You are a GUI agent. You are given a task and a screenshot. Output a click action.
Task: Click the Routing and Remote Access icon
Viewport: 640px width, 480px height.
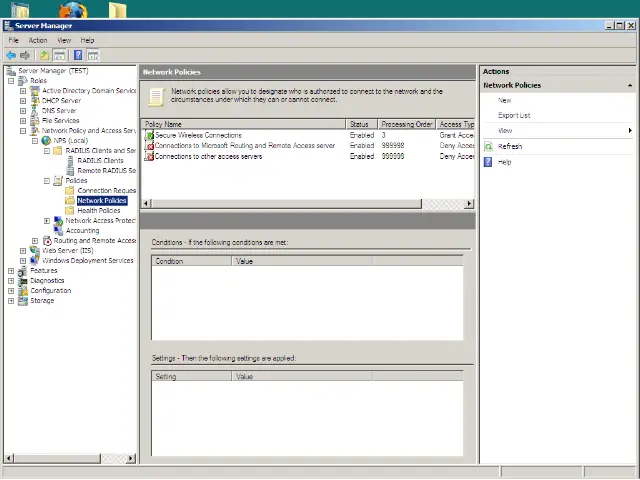click(47, 240)
